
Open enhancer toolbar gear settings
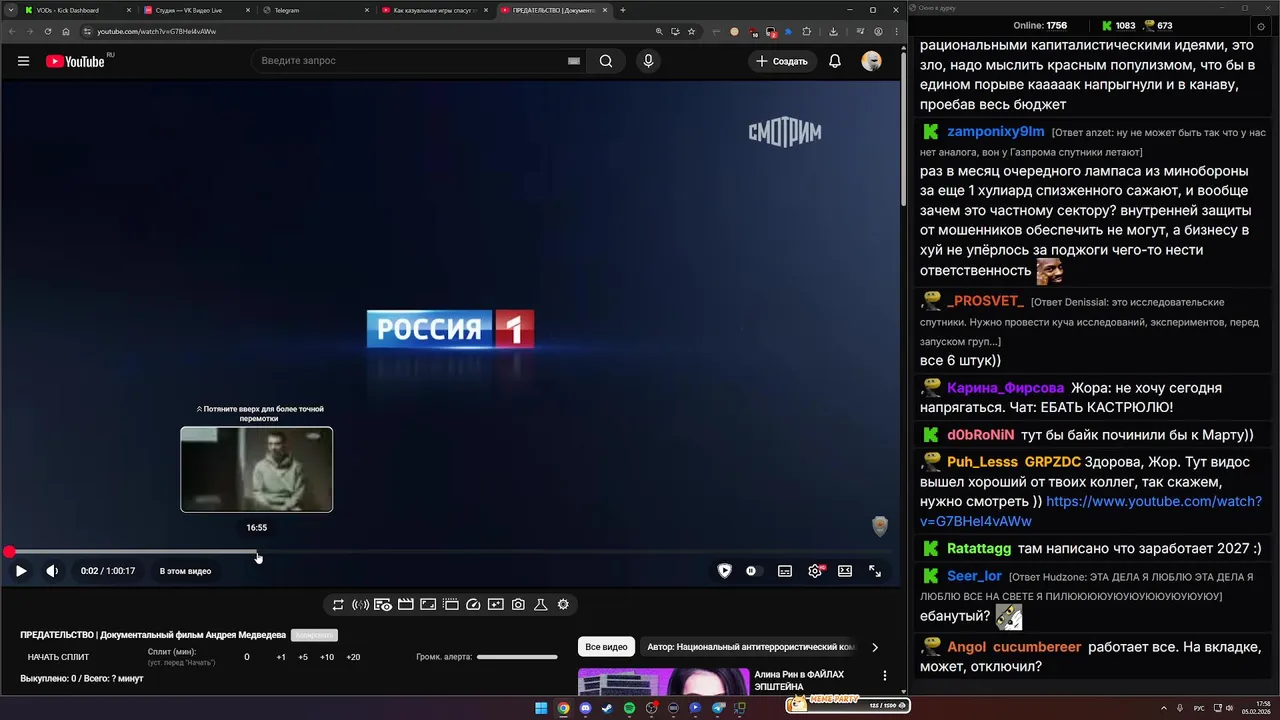click(x=563, y=604)
